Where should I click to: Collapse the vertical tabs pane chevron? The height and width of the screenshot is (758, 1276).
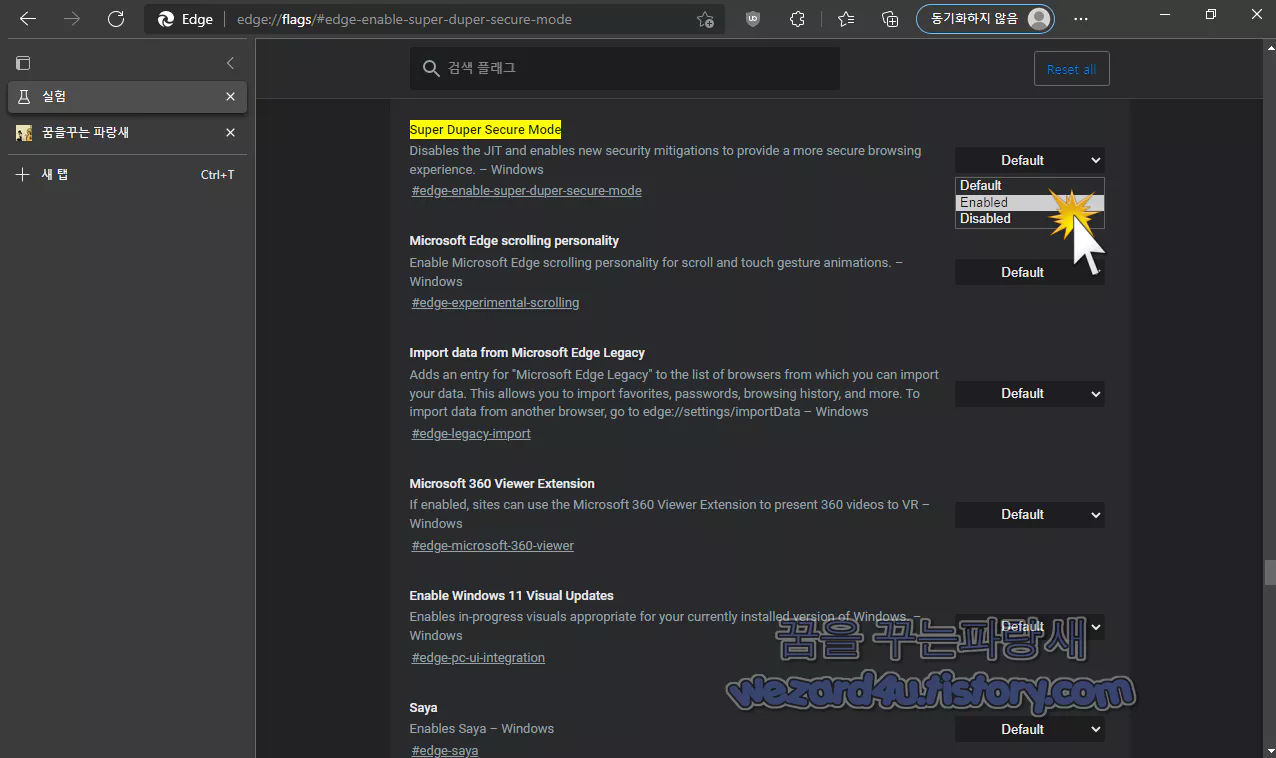coord(230,63)
